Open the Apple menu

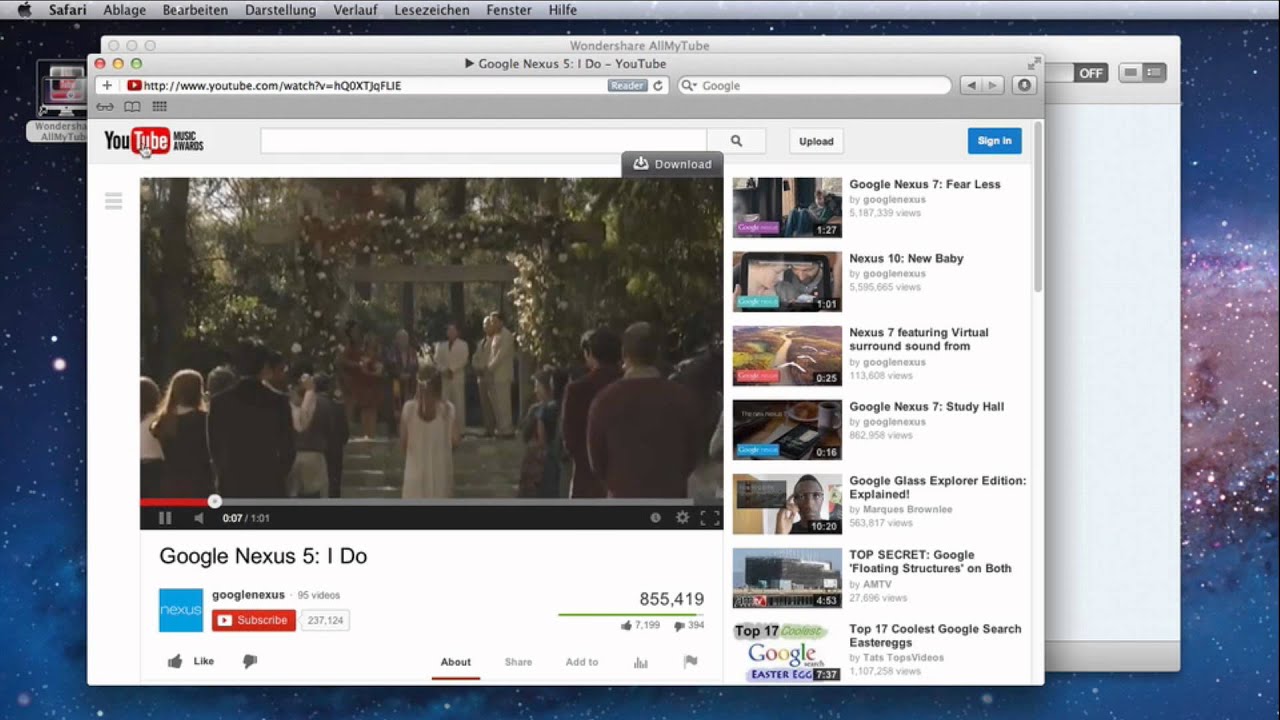[24, 10]
